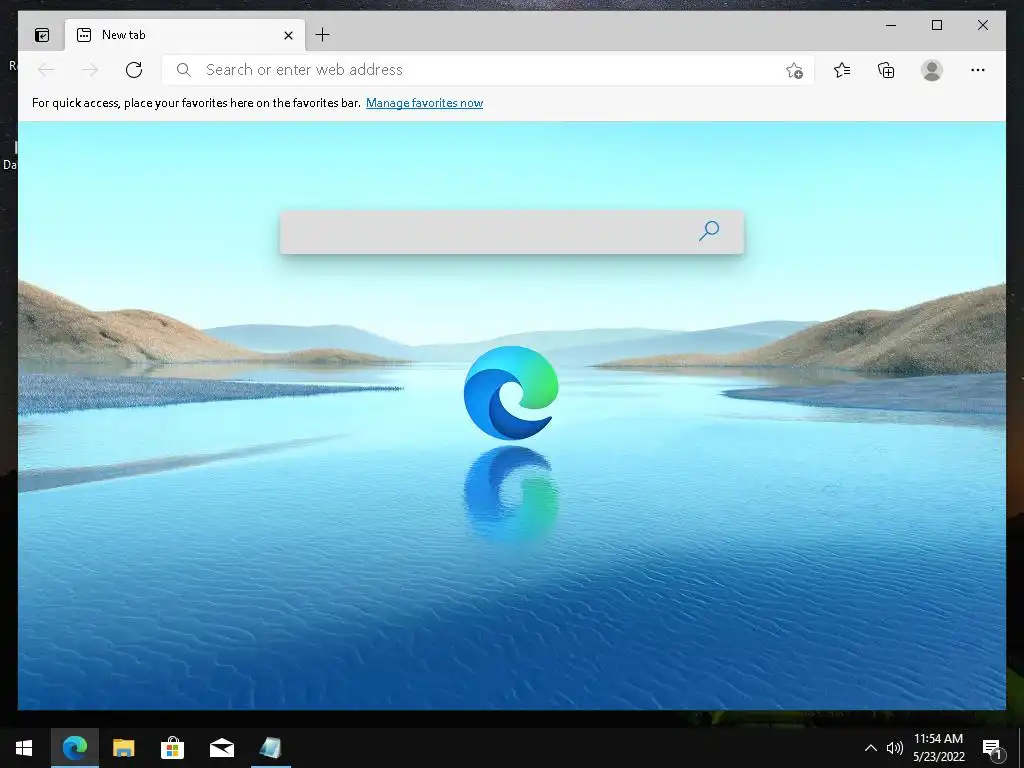Open File Explorer from taskbar

[x=123, y=748]
